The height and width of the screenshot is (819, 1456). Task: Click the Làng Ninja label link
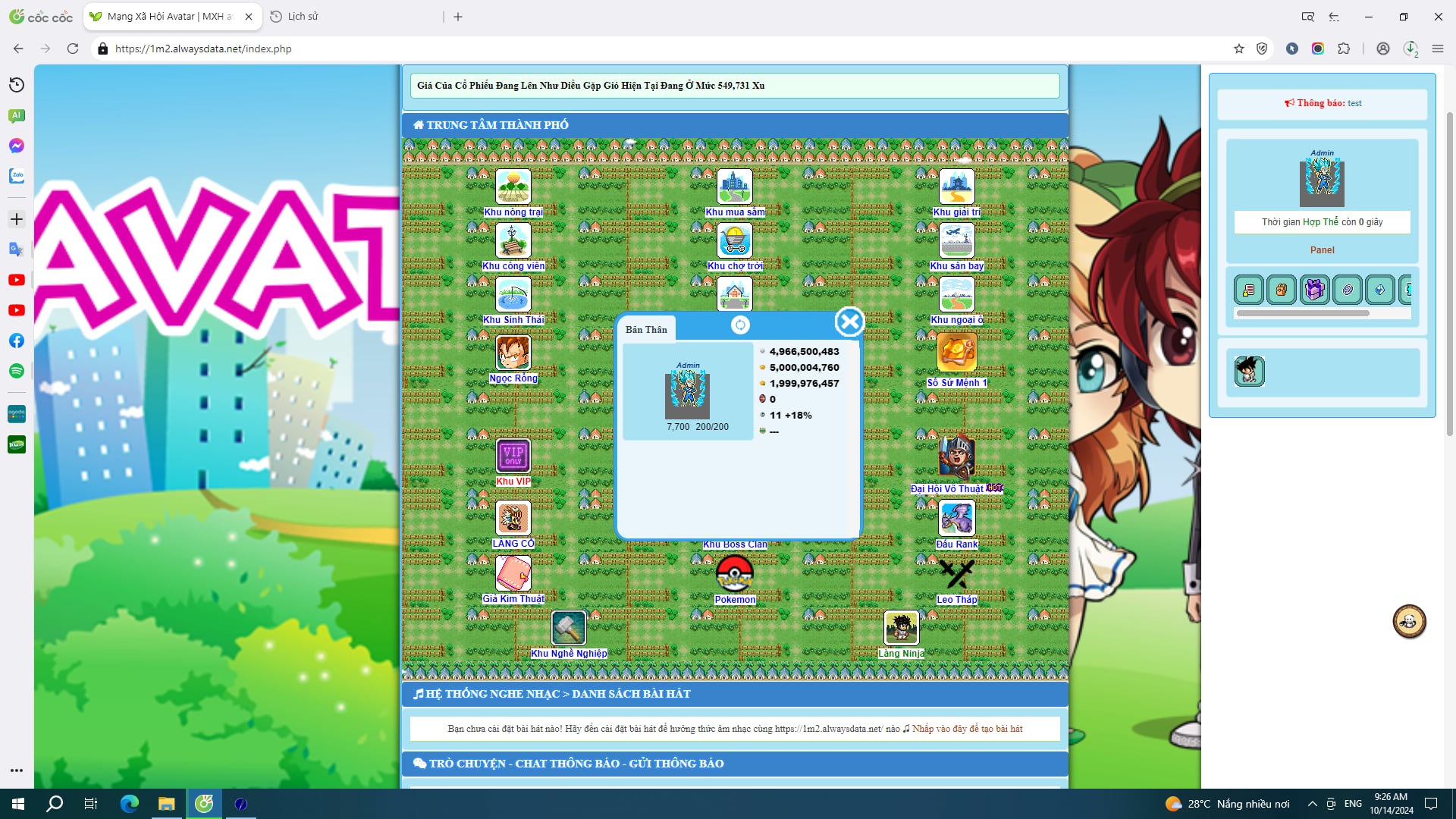(901, 654)
